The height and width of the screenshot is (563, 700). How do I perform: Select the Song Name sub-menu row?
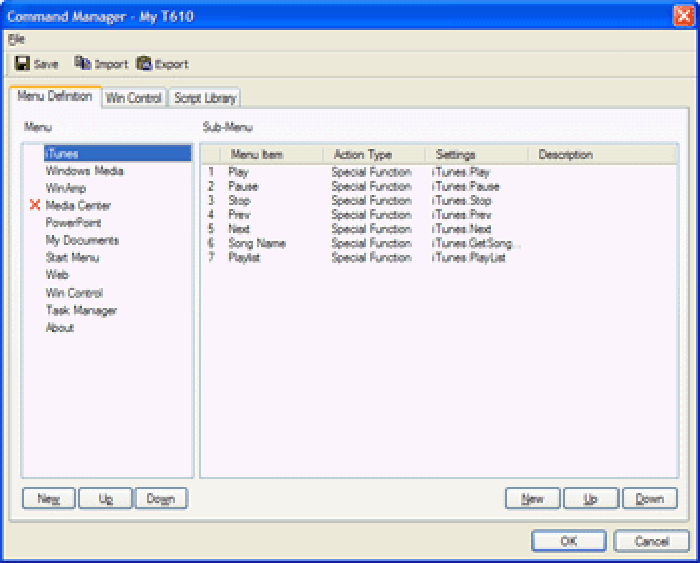[256, 243]
